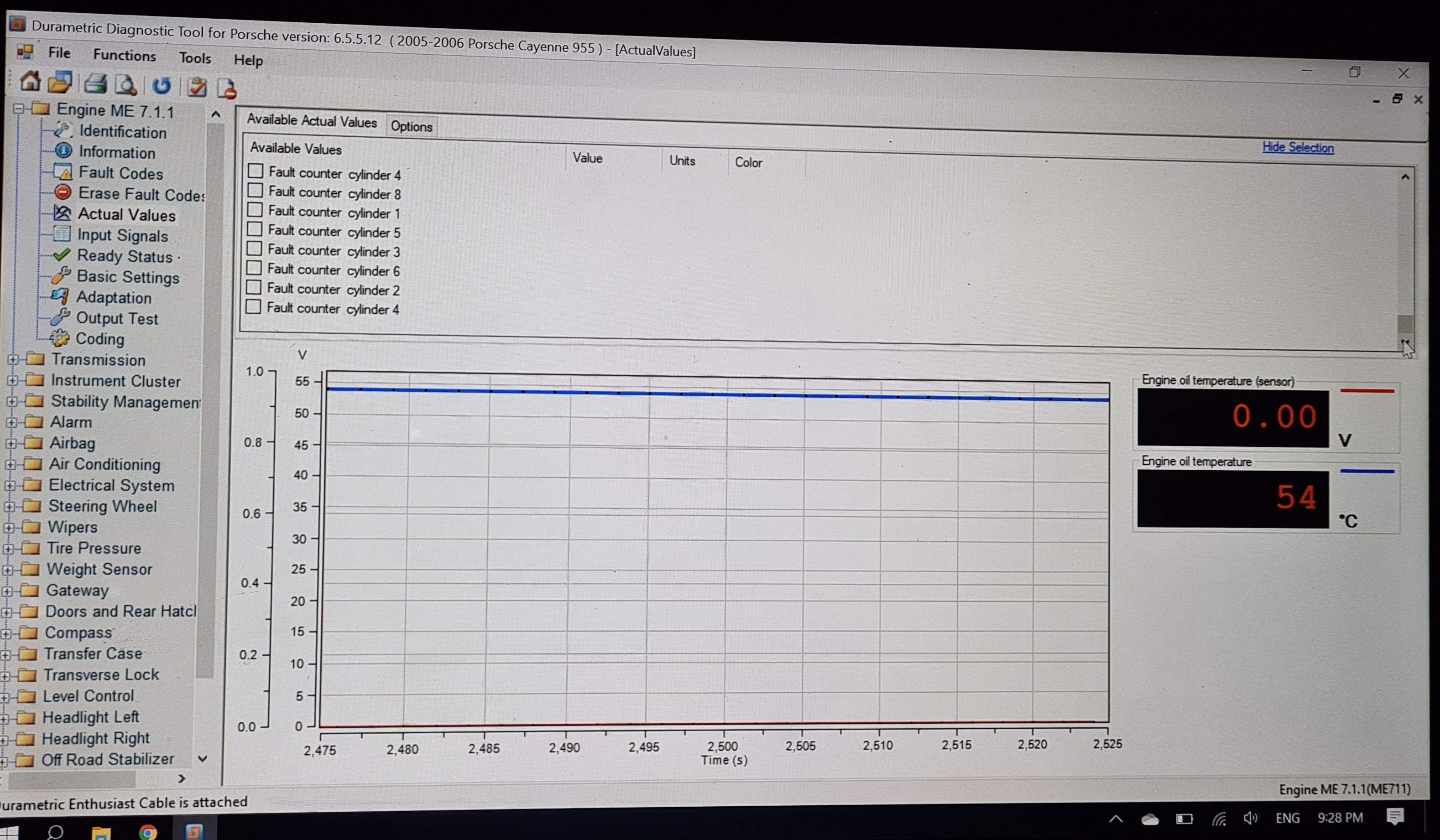Open Information tree item
1440x840 pixels.
116,152
